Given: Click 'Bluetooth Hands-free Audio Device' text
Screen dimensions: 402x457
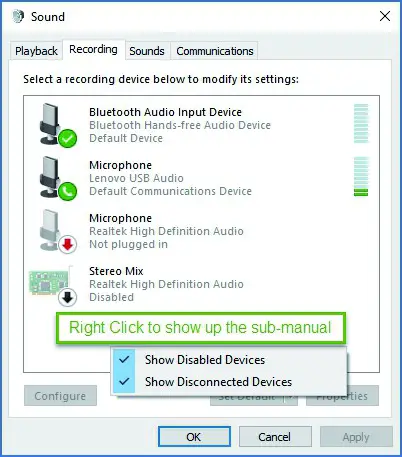Looking at the screenshot, I should pos(180,125).
